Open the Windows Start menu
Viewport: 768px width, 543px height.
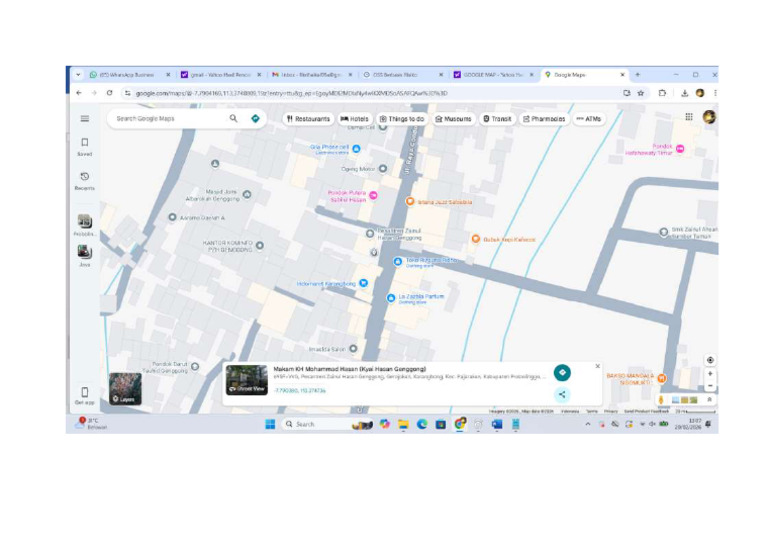(x=270, y=424)
